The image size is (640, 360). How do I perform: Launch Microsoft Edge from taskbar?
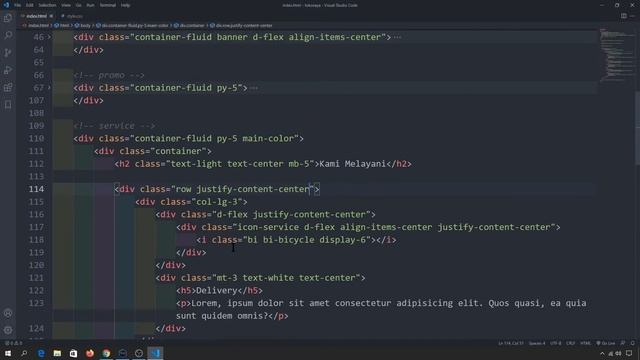click(x=41, y=353)
